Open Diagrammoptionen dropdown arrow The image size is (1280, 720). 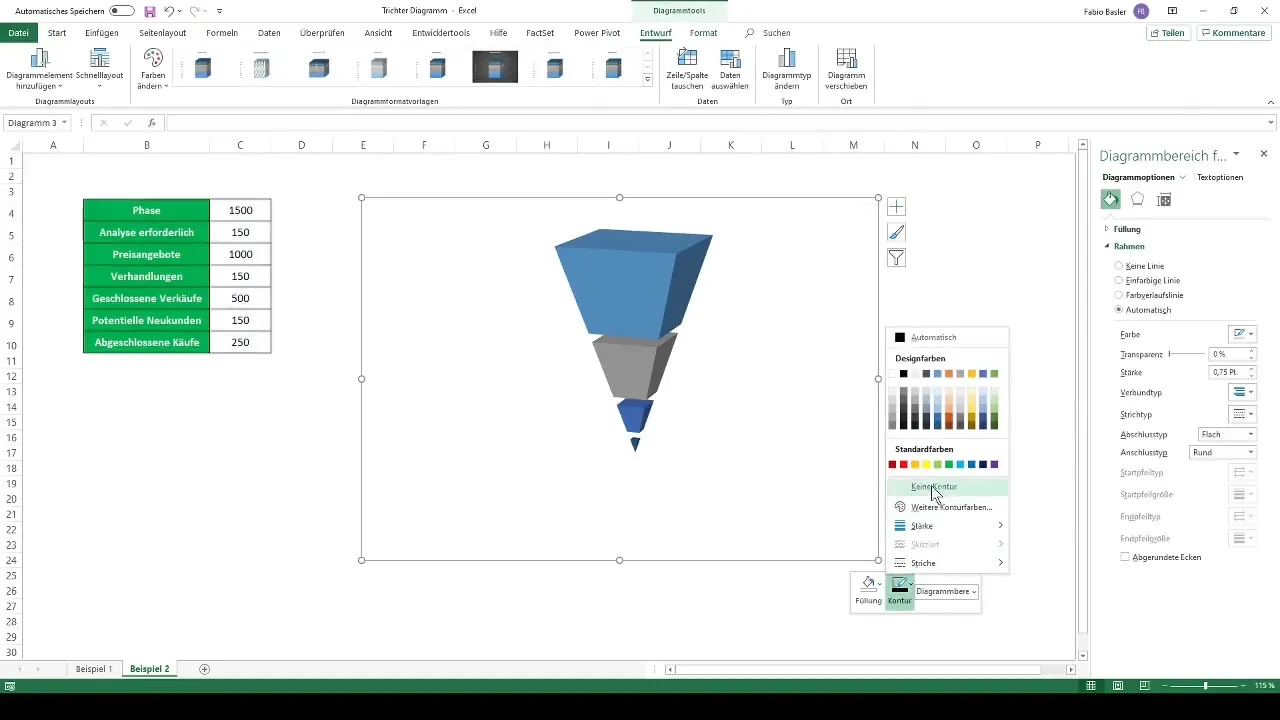point(1183,177)
